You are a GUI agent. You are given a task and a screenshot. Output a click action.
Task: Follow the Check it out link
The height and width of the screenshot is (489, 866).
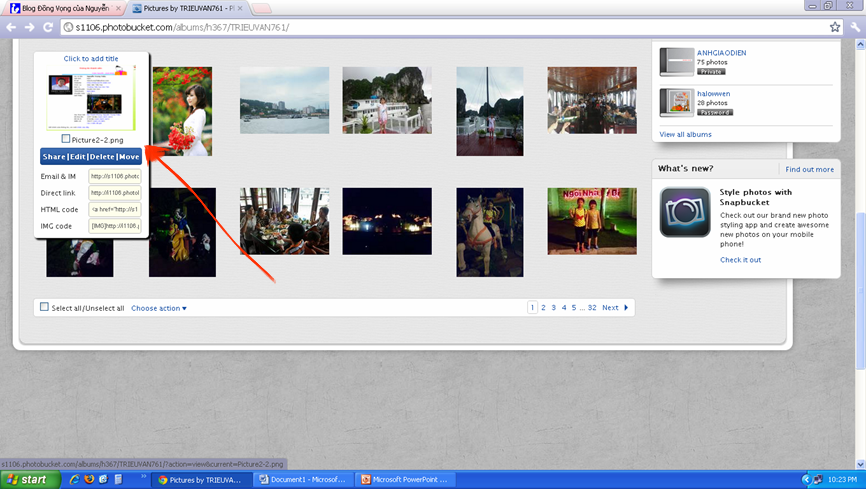tap(740, 260)
